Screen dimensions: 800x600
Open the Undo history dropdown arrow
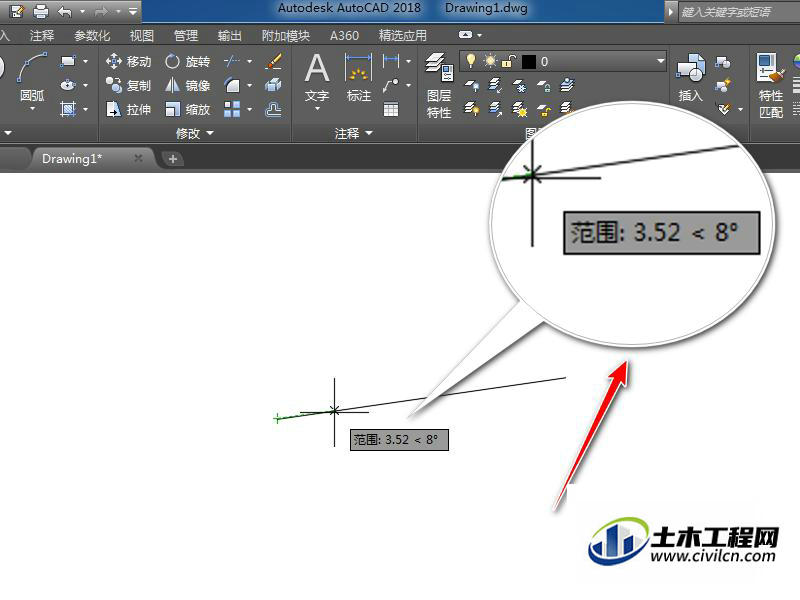pyautogui.click(x=82, y=11)
